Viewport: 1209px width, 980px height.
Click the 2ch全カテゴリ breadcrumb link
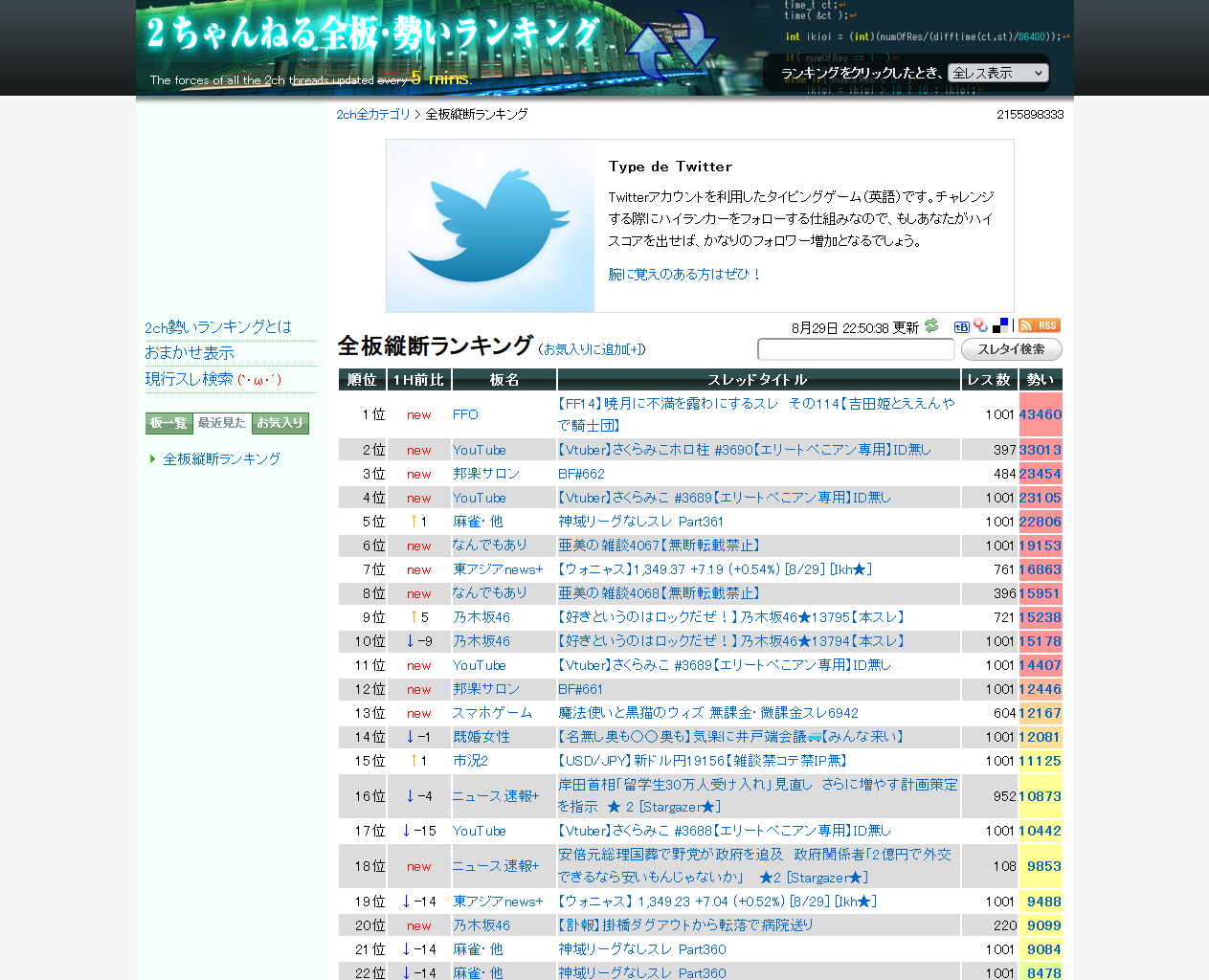(373, 114)
